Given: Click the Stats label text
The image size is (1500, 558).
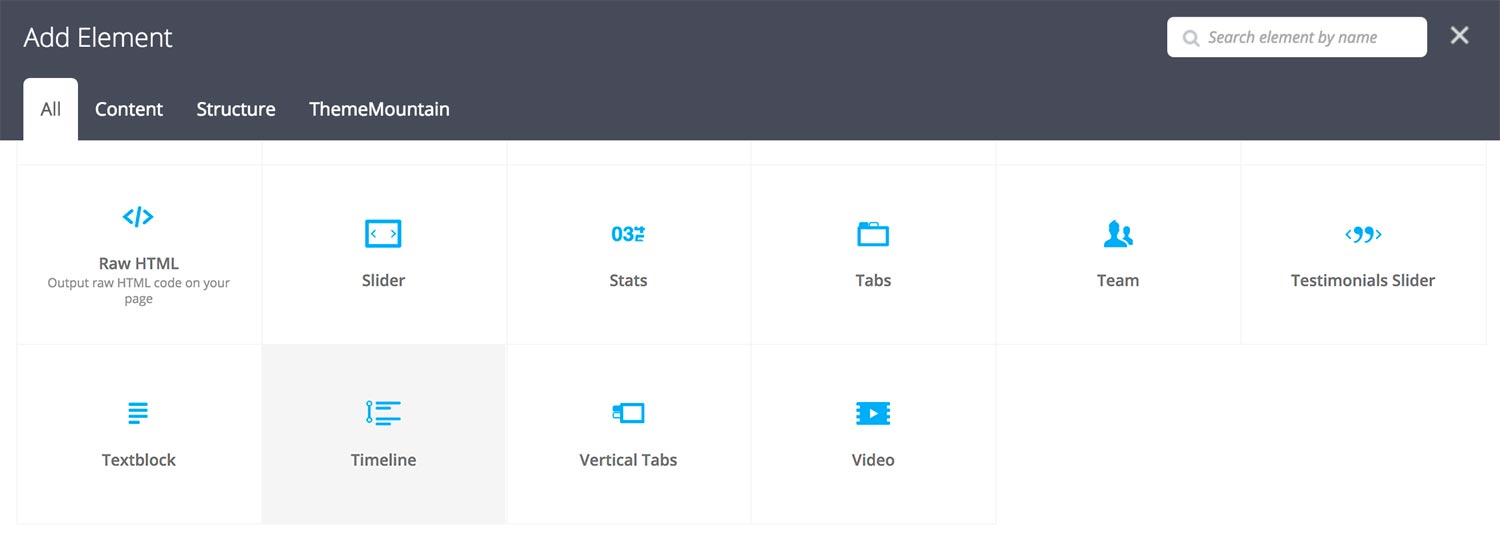Looking at the screenshot, I should [628, 281].
